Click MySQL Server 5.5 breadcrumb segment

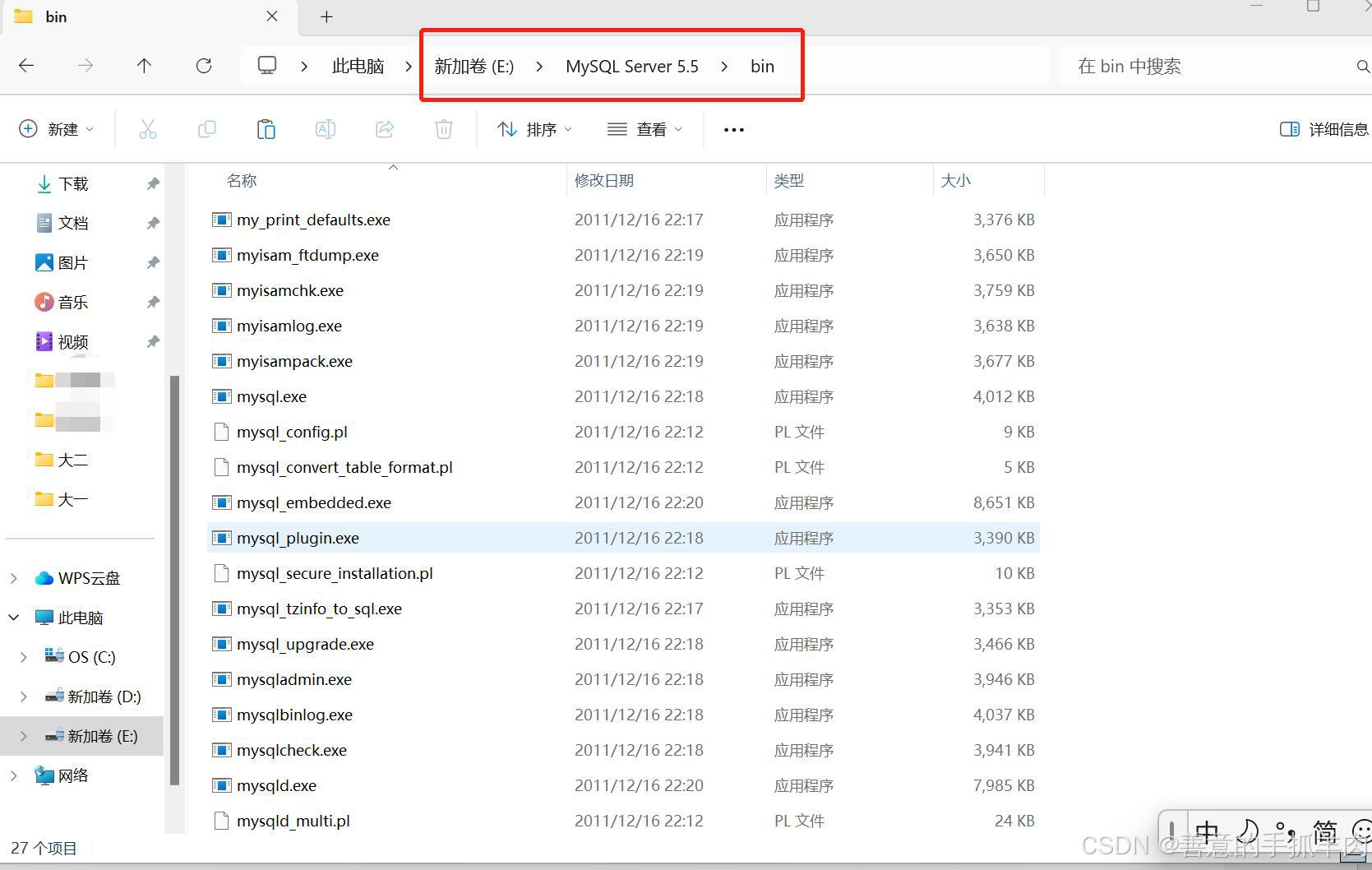coord(632,67)
